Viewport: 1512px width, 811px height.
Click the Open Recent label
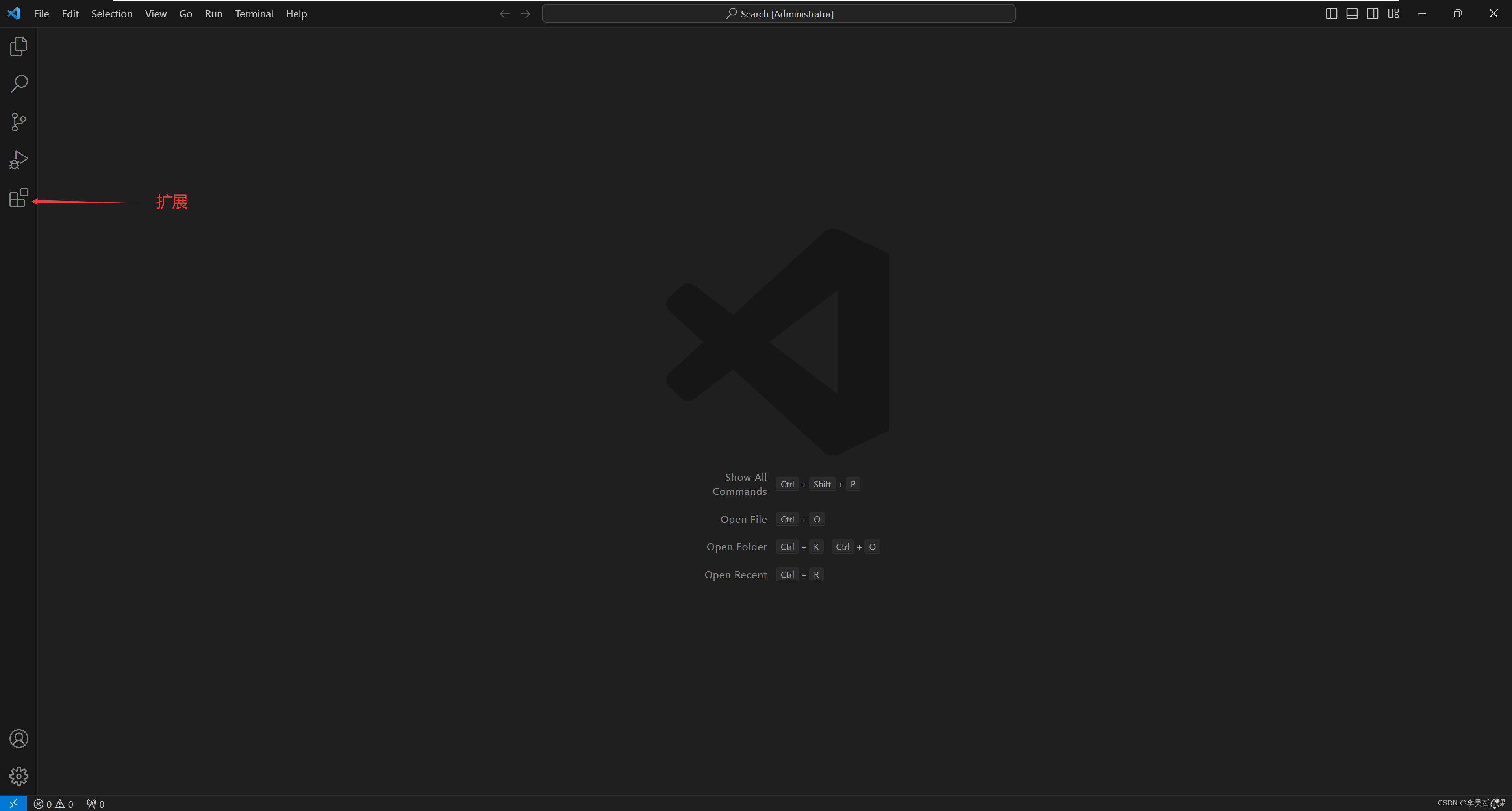pos(736,575)
